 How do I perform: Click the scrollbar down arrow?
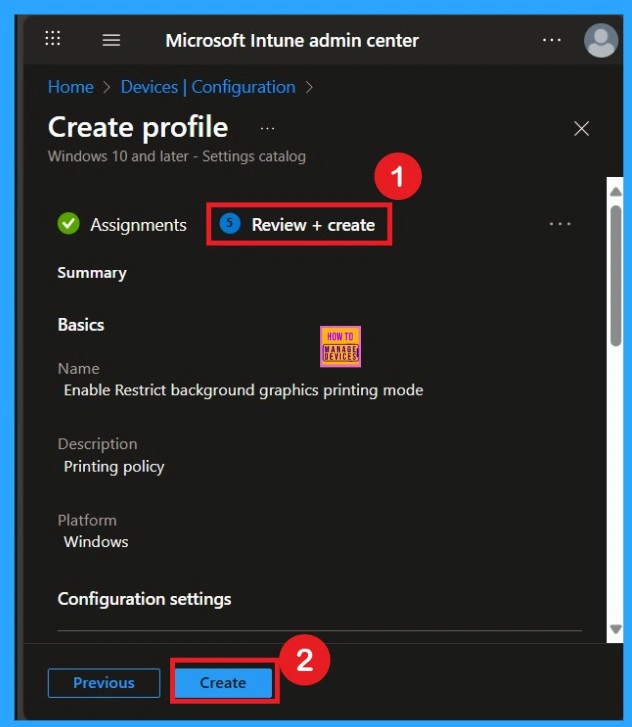pos(615,629)
